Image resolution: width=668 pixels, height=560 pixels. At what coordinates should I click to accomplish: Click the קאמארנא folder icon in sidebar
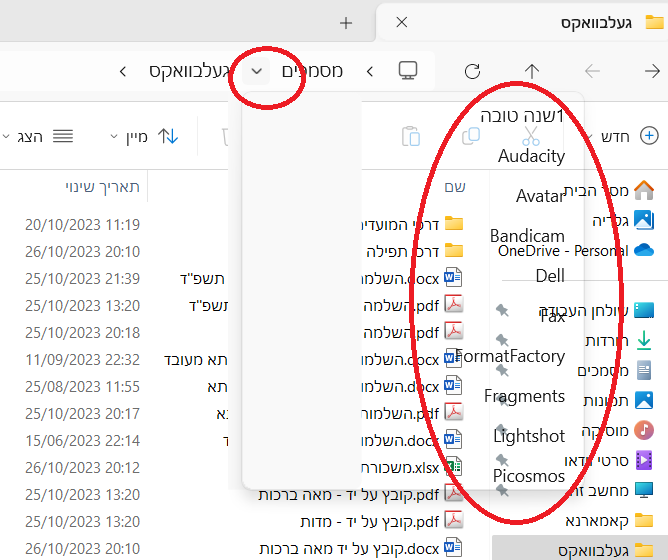pos(644,520)
